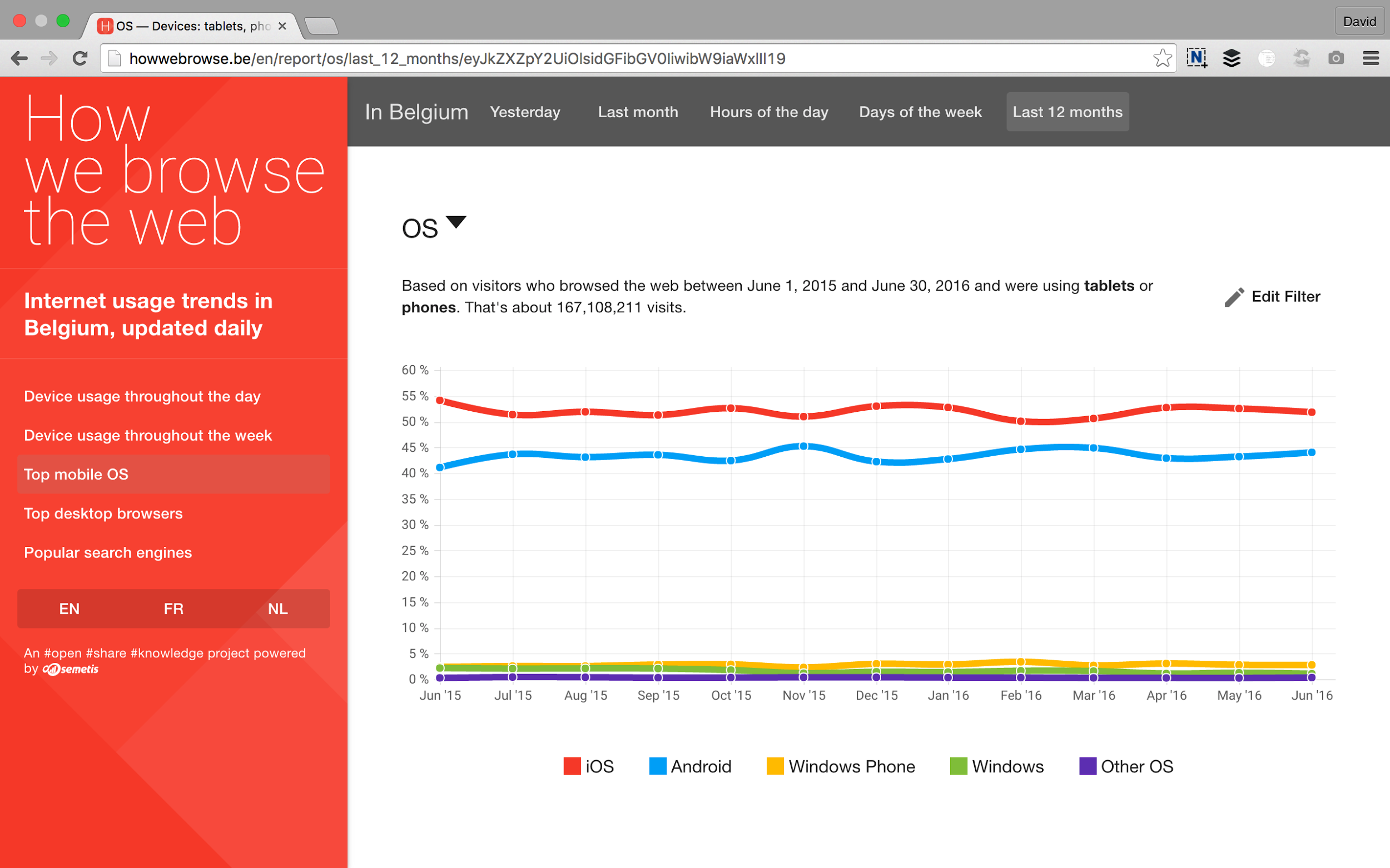Open the layers stack extension icon
Screen dimensions: 1390x868
pos(1232,58)
